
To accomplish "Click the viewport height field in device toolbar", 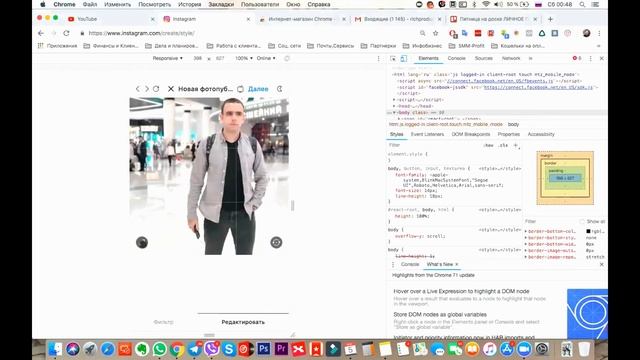I will pyautogui.click(x=220, y=58).
